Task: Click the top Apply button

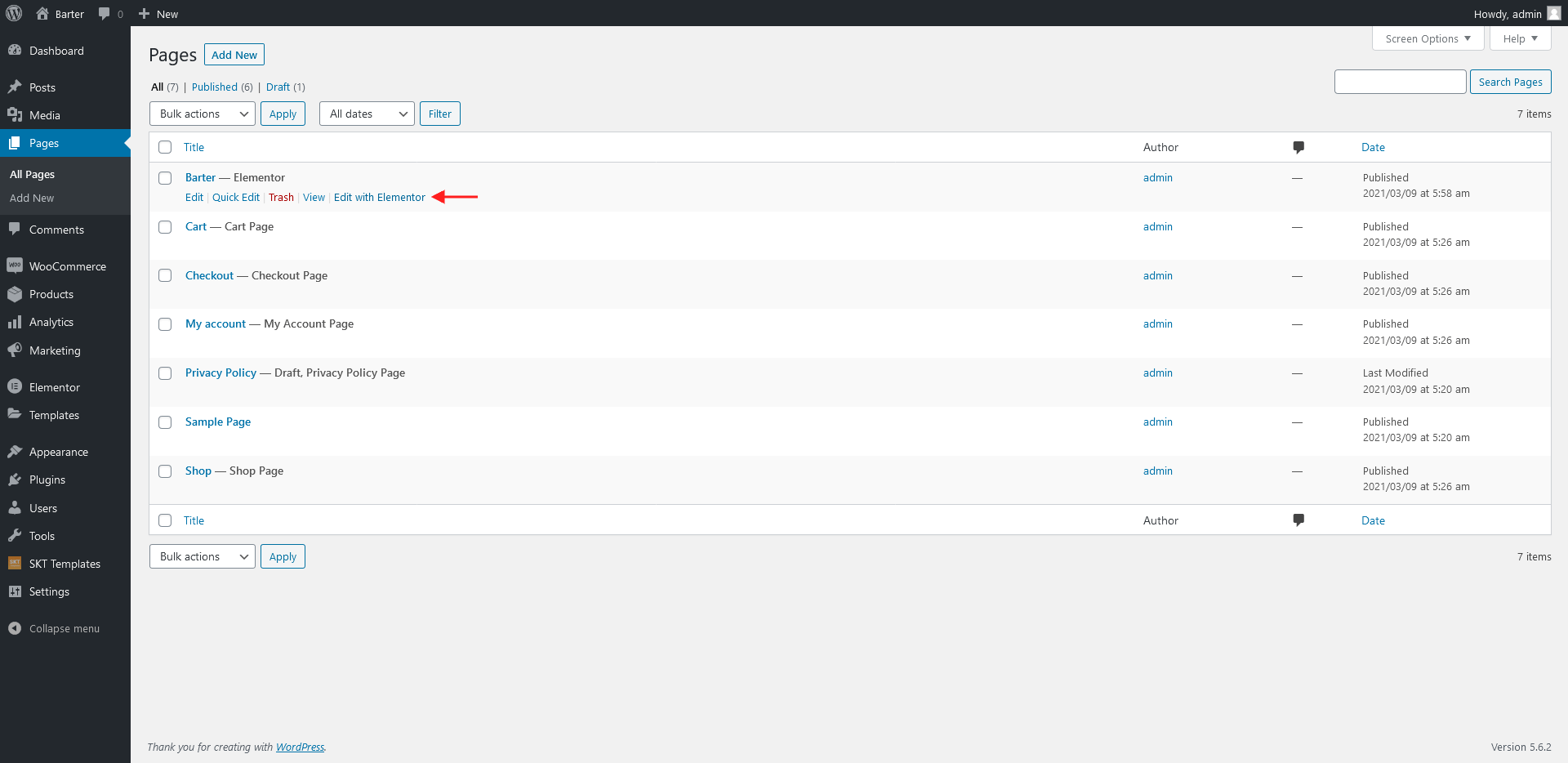Action: 283,114
